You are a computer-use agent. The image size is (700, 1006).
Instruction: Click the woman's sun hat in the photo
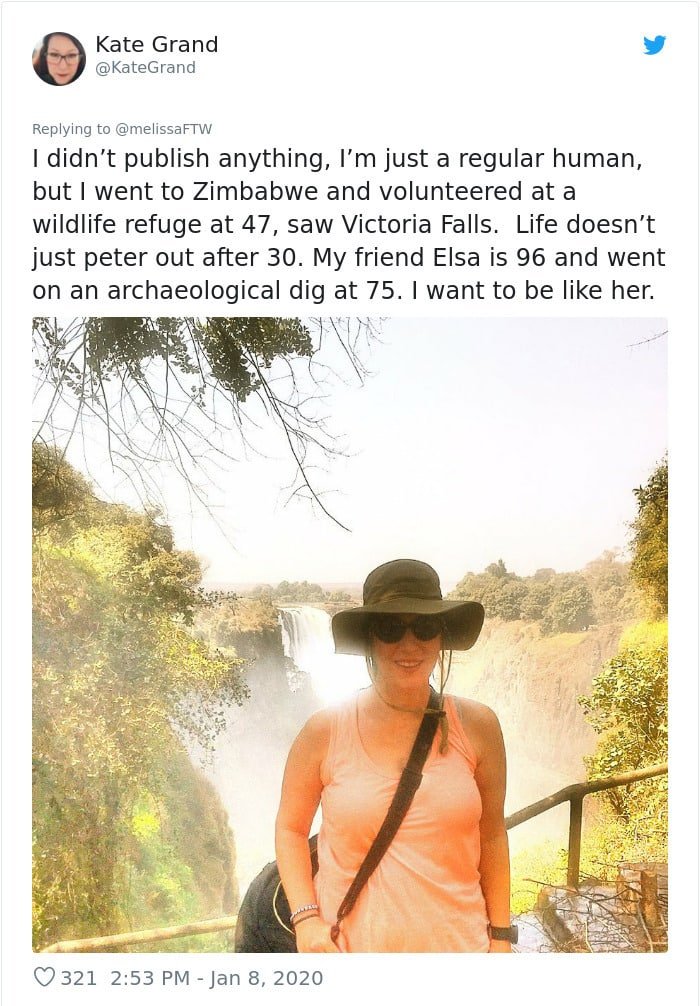tap(405, 600)
